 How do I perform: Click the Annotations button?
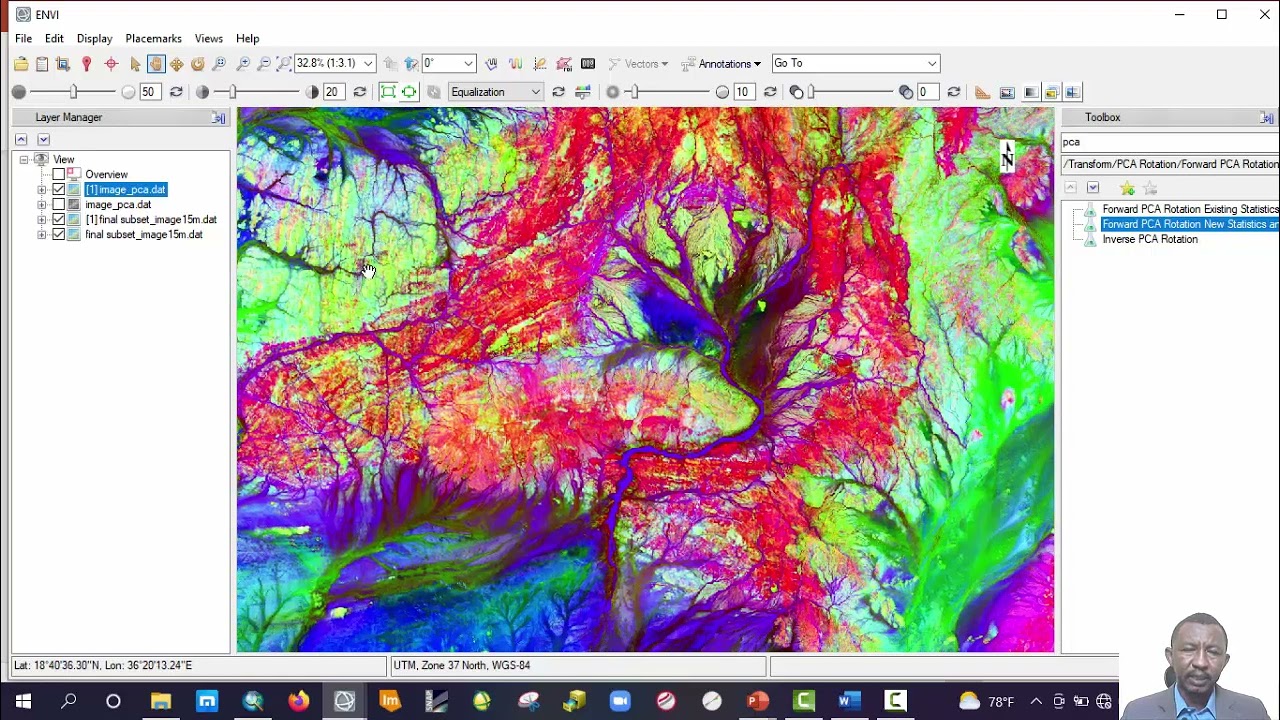pyautogui.click(x=721, y=64)
